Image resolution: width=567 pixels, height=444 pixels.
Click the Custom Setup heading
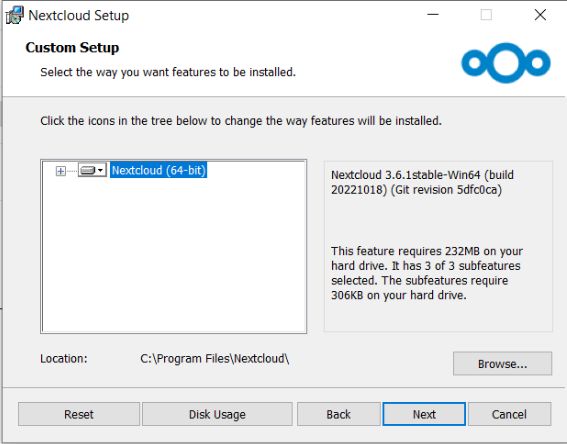(72, 48)
